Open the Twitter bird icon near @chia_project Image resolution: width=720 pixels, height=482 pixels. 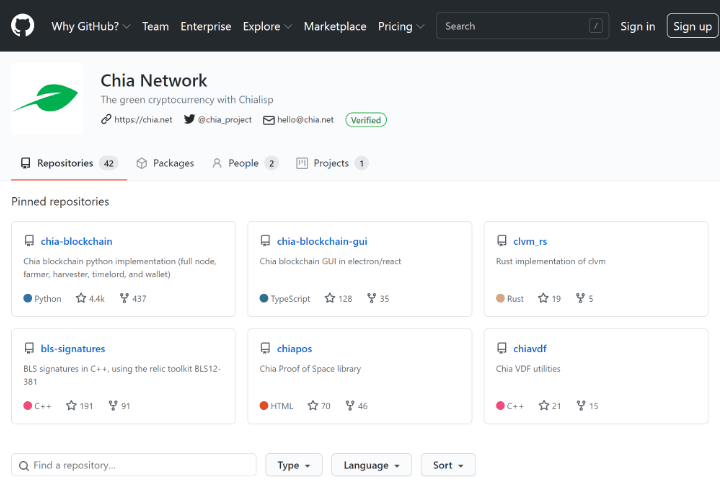coord(189,119)
